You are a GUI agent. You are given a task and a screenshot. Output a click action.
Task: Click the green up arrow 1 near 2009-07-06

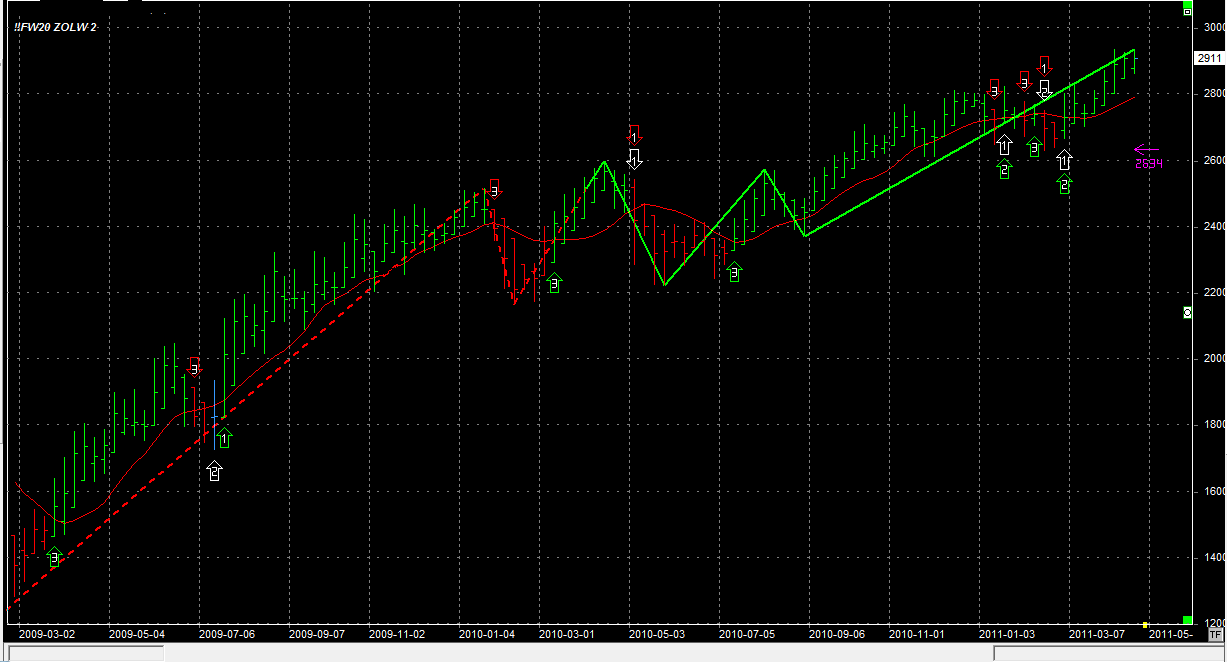224,437
